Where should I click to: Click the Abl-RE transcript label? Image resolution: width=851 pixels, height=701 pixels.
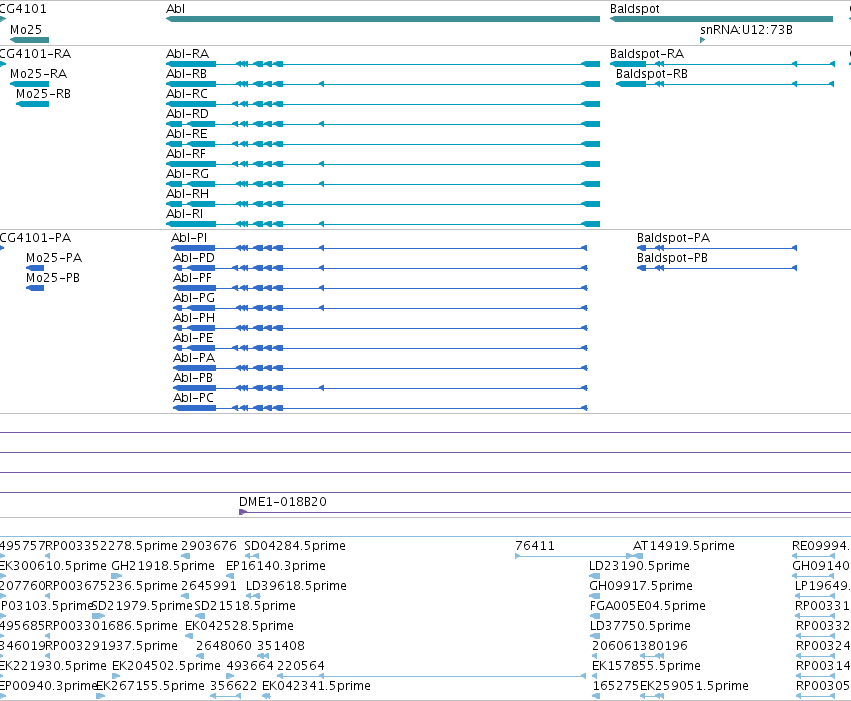pyautogui.click(x=187, y=134)
